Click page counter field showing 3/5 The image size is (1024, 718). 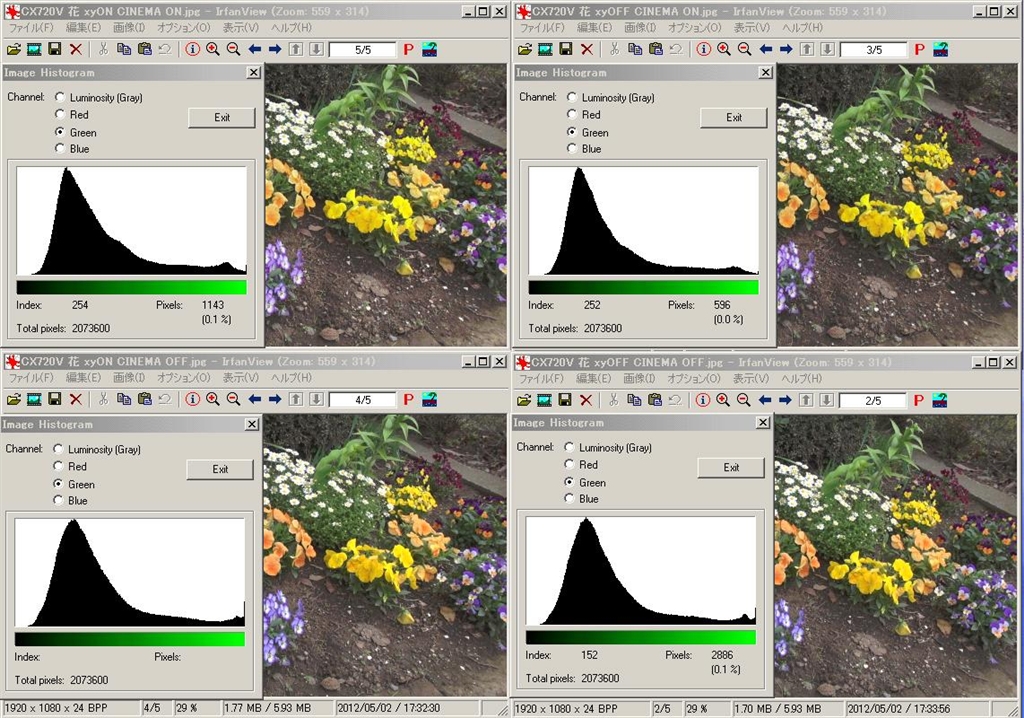tap(874, 50)
